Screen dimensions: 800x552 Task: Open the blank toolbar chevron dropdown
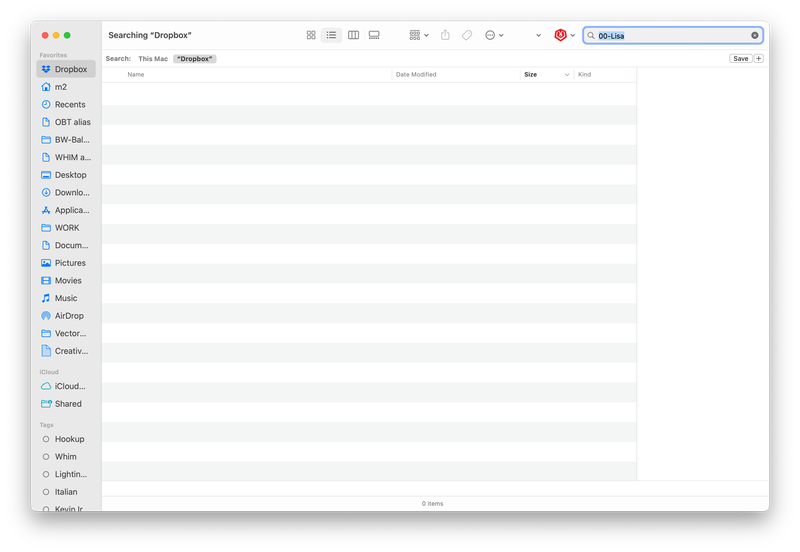coord(538,35)
